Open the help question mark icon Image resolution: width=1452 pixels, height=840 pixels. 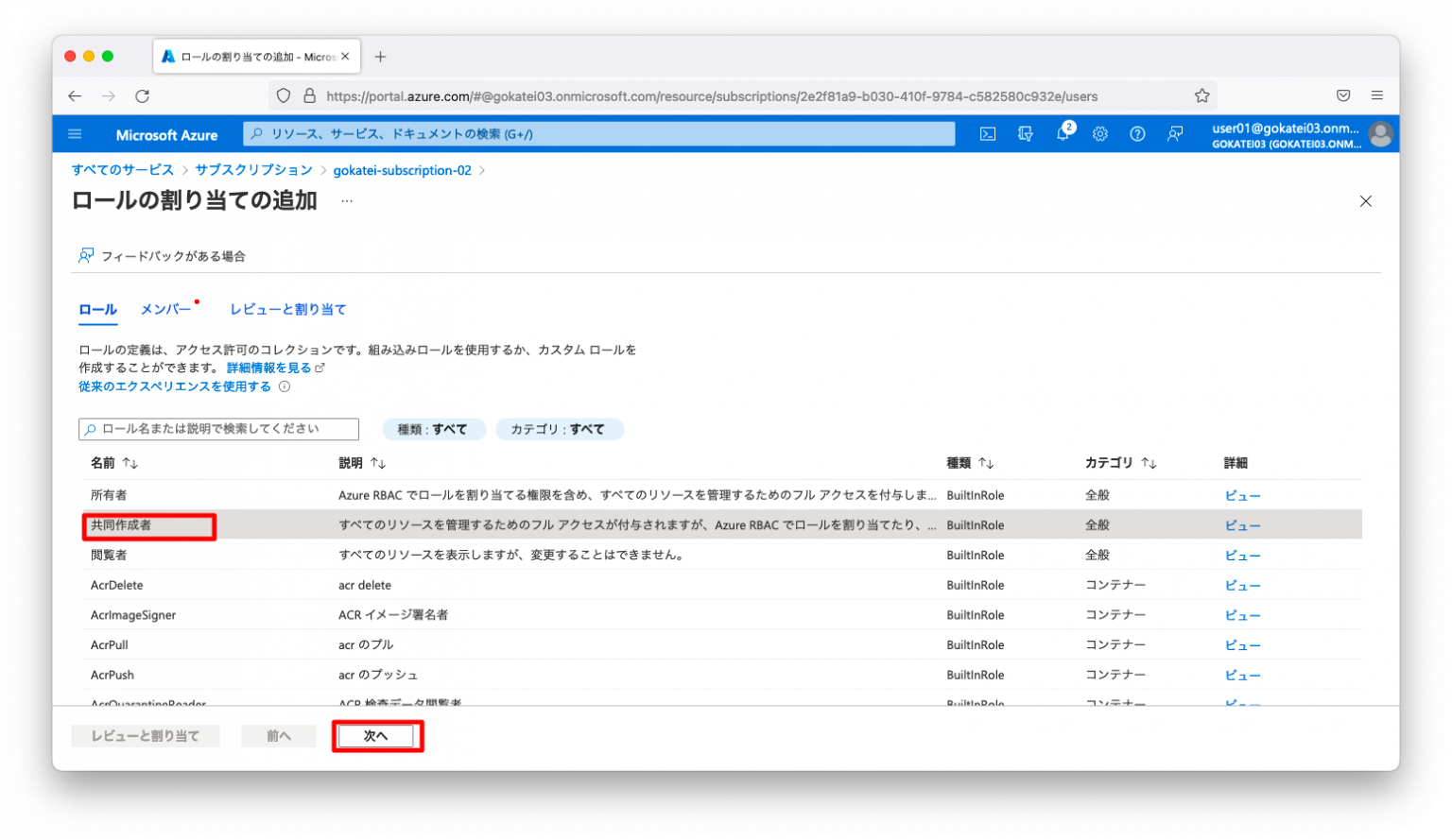click(x=1137, y=134)
